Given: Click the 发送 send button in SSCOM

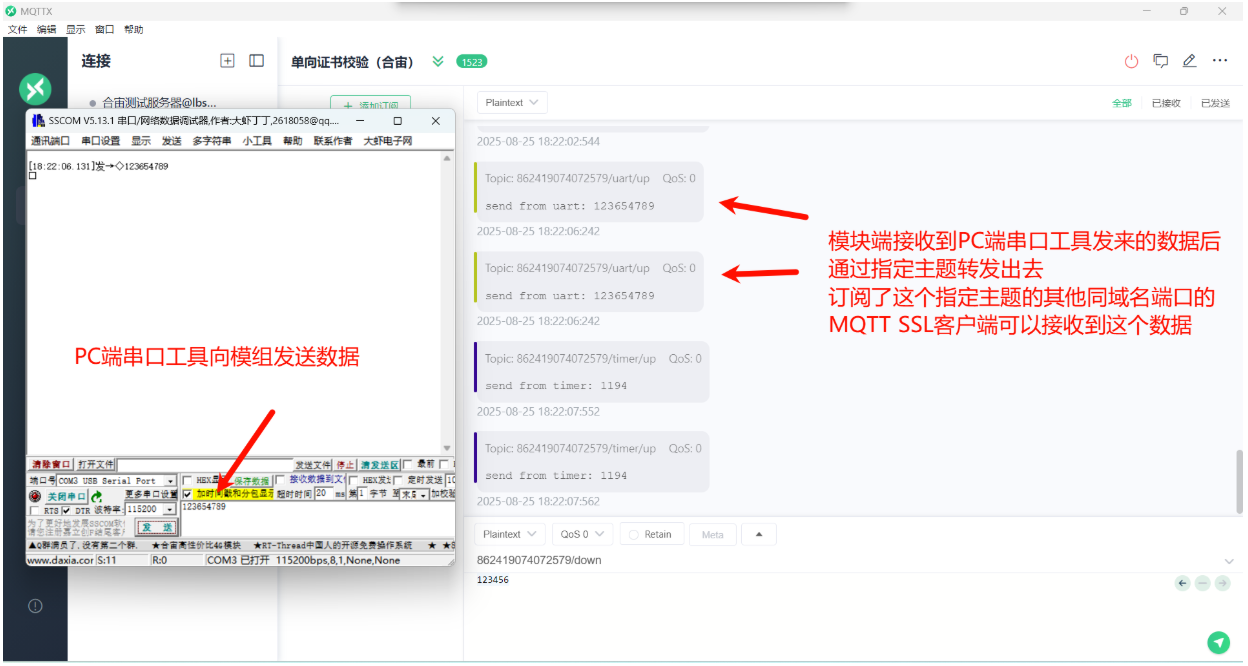Looking at the screenshot, I should (x=157, y=527).
